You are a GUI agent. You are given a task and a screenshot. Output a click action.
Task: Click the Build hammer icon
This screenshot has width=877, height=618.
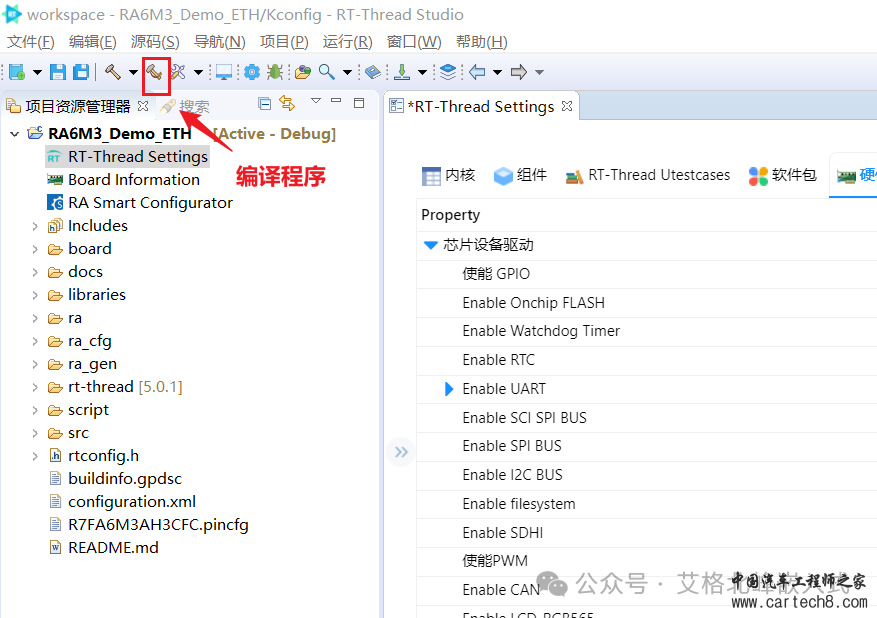pos(112,72)
